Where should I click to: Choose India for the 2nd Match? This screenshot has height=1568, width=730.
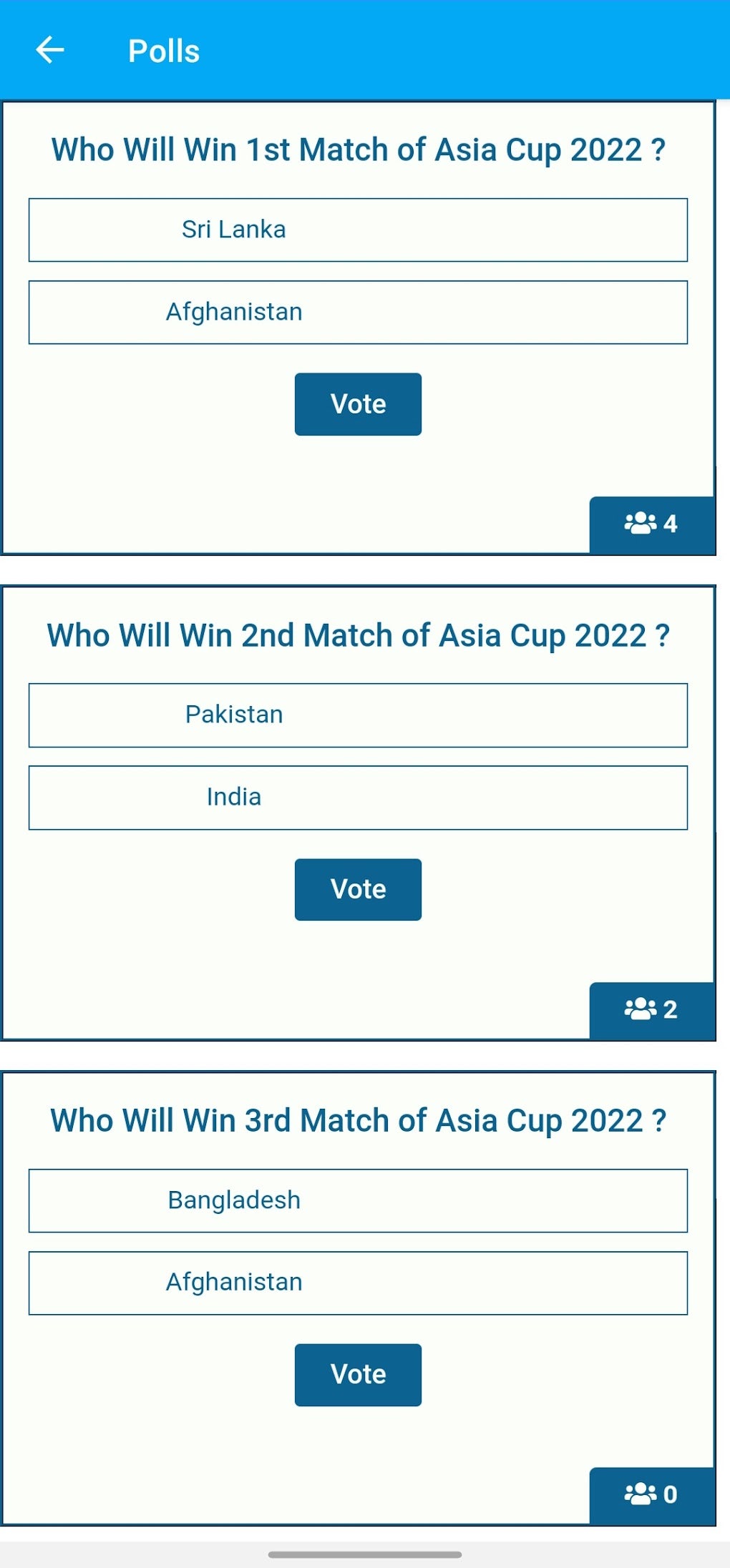pos(358,797)
